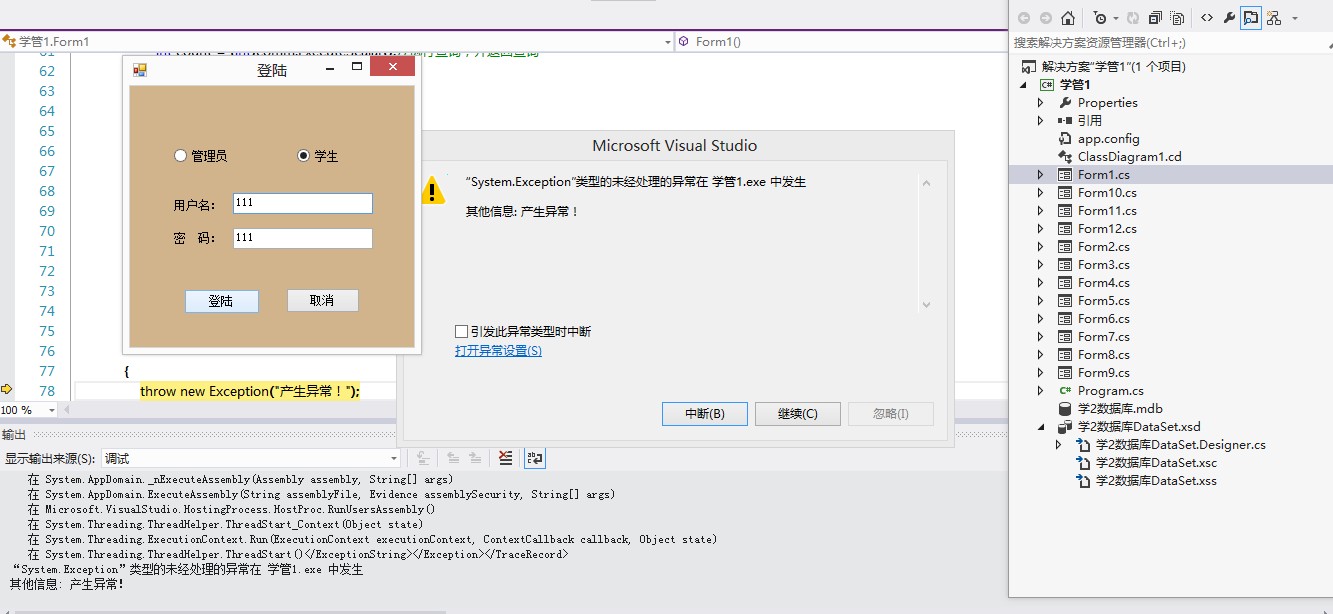The image size is (1333, 614).
Task: Collapse the 学管1 project node
Action: [x=1023, y=85]
